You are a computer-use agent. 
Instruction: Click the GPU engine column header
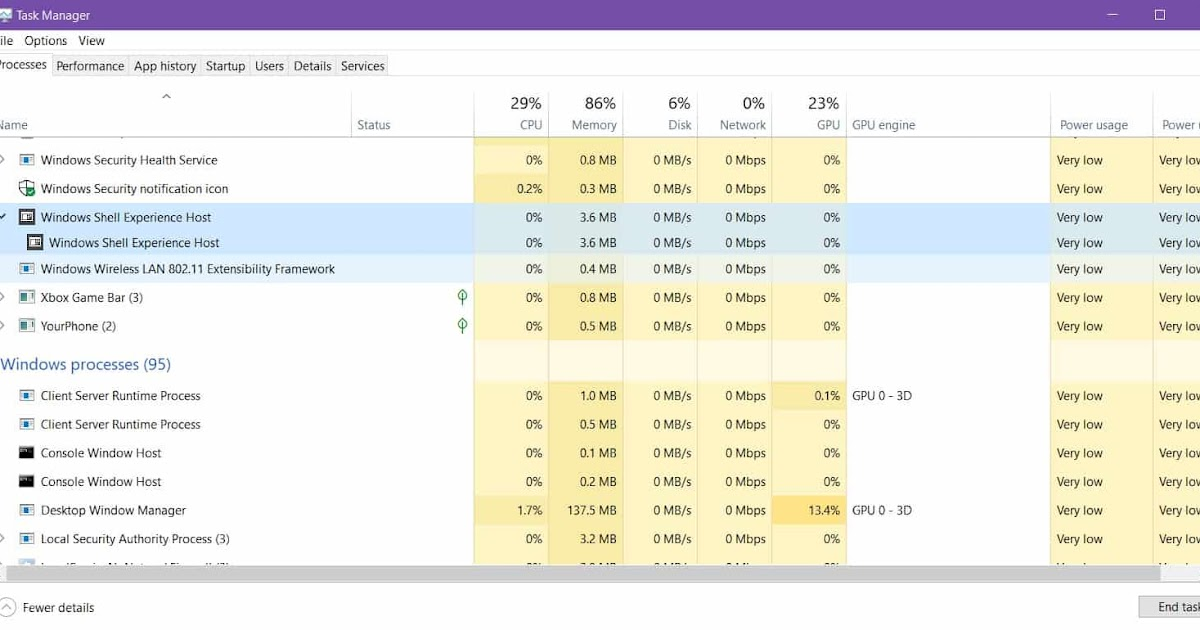coord(948,114)
